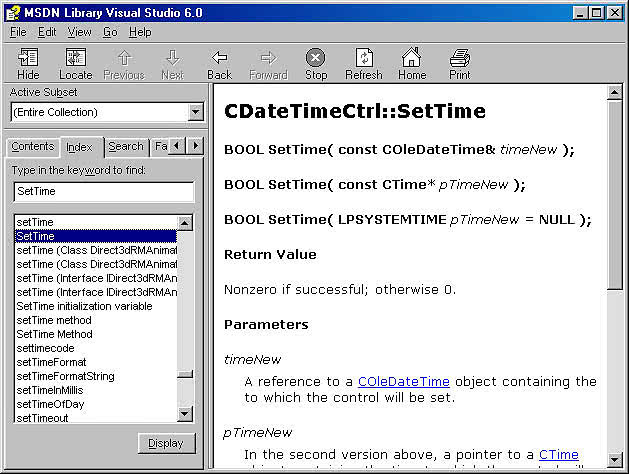Open the View menu

click(x=79, y=32)
